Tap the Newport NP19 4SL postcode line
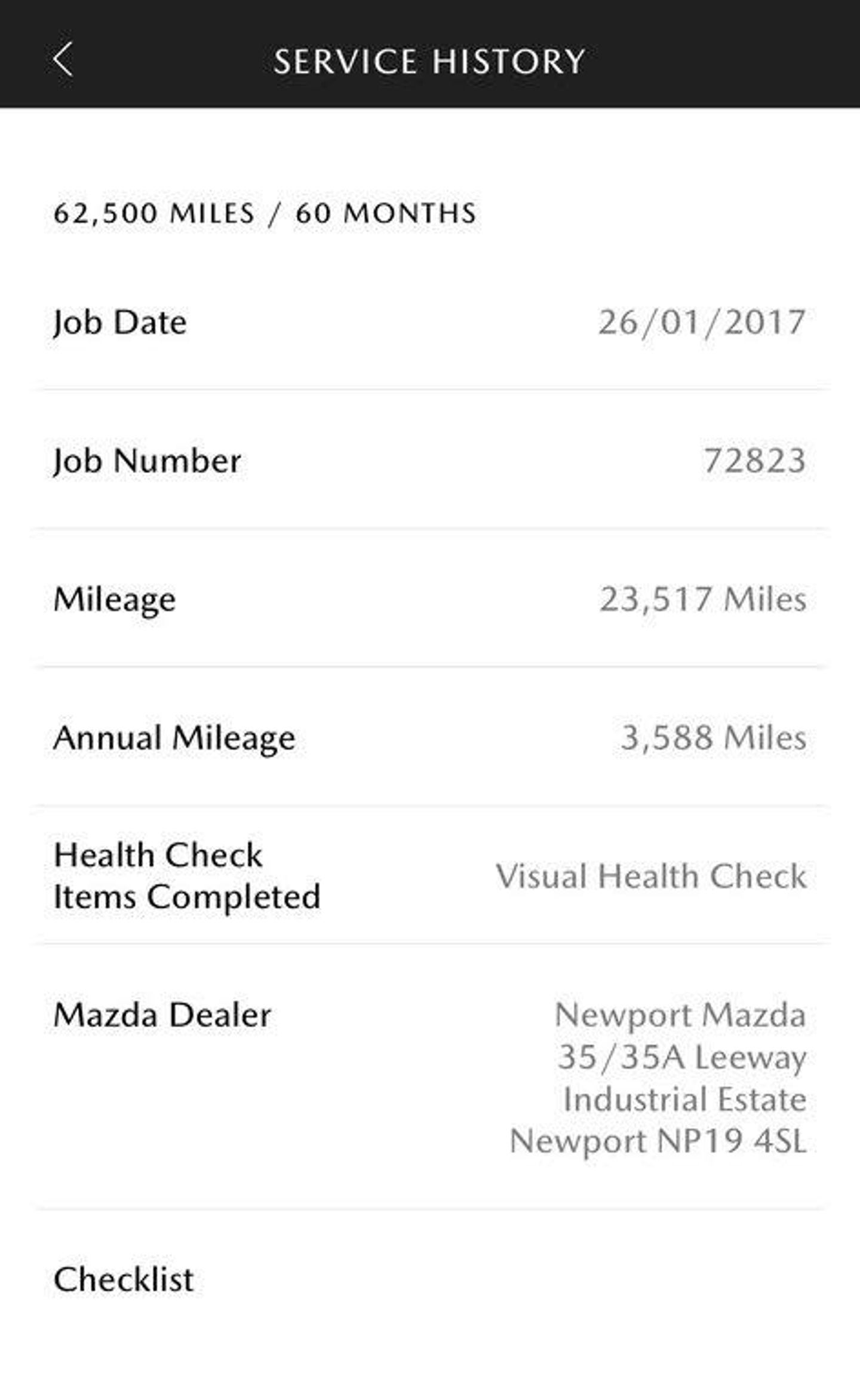 click(x=658, y=1141)
